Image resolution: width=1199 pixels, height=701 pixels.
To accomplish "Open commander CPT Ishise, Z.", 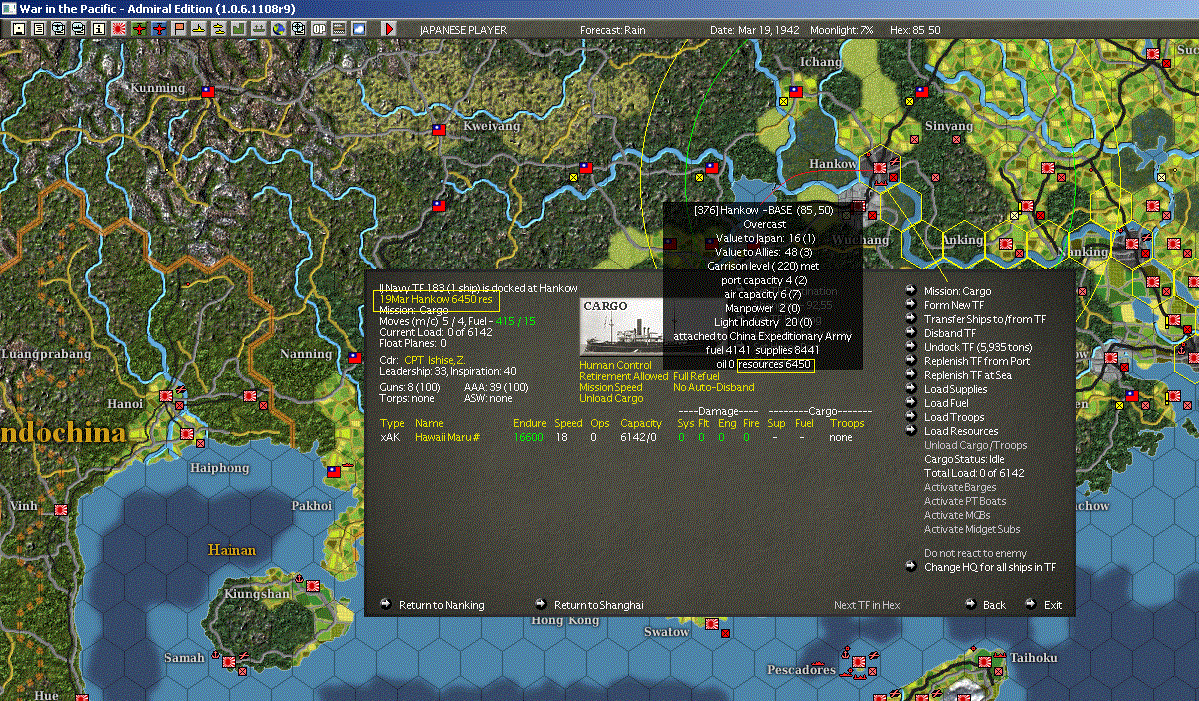I will click(x=434, y=360).
